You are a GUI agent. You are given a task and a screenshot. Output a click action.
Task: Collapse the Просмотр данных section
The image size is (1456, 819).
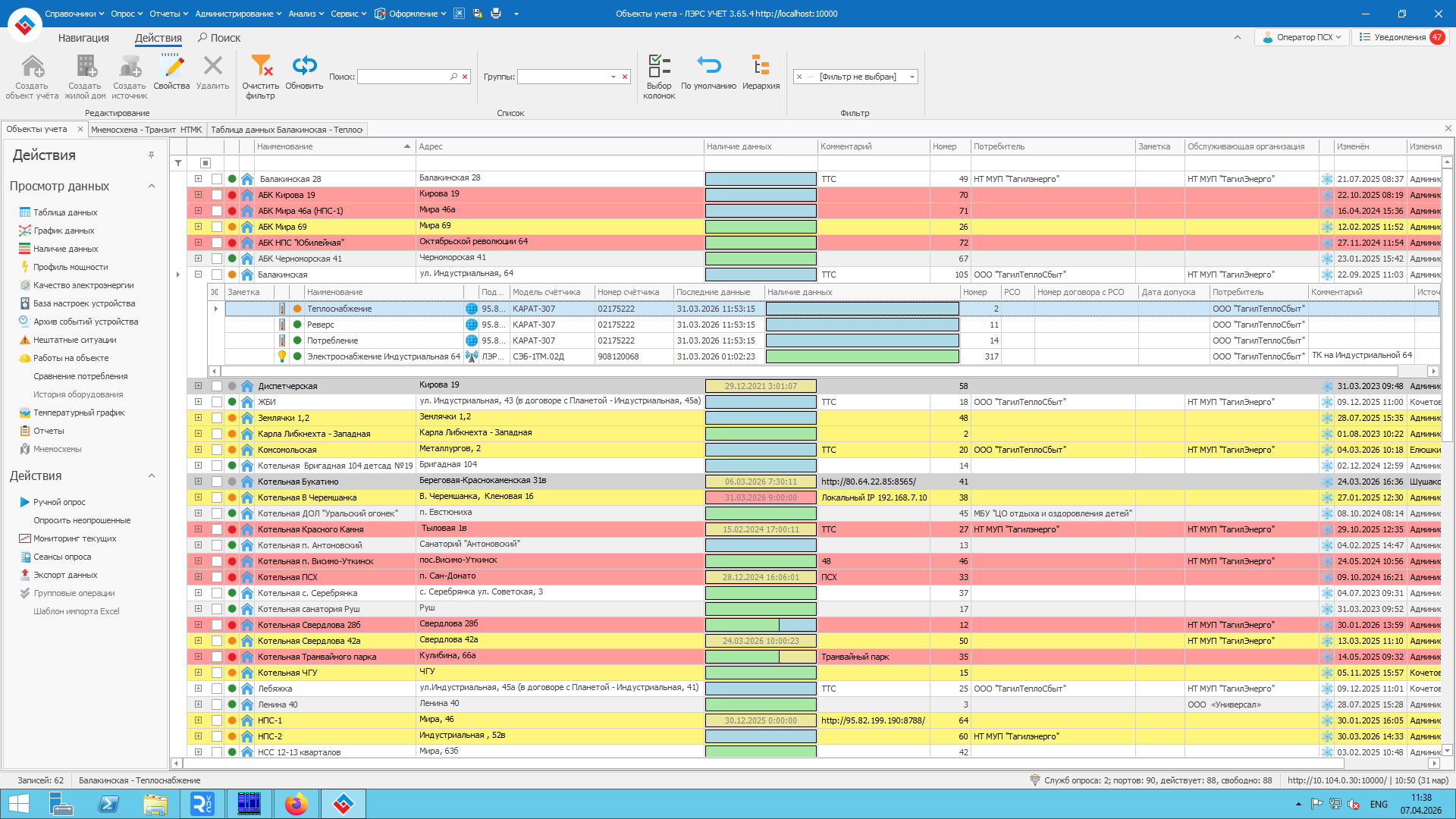[x=152, y=187]
